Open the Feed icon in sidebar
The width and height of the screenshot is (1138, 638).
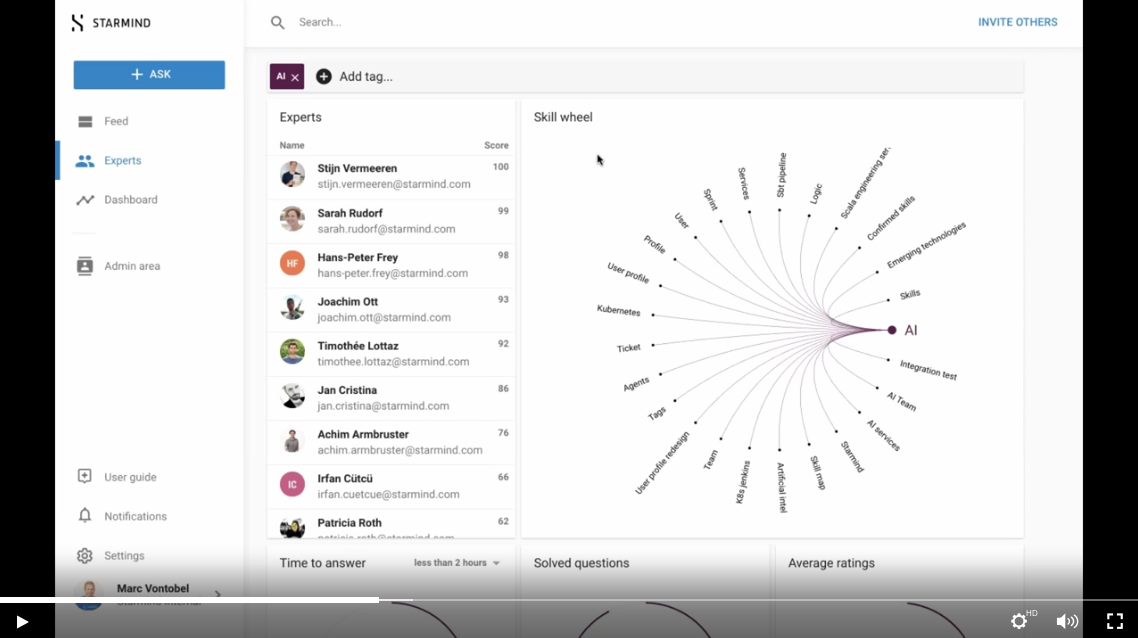85,121
